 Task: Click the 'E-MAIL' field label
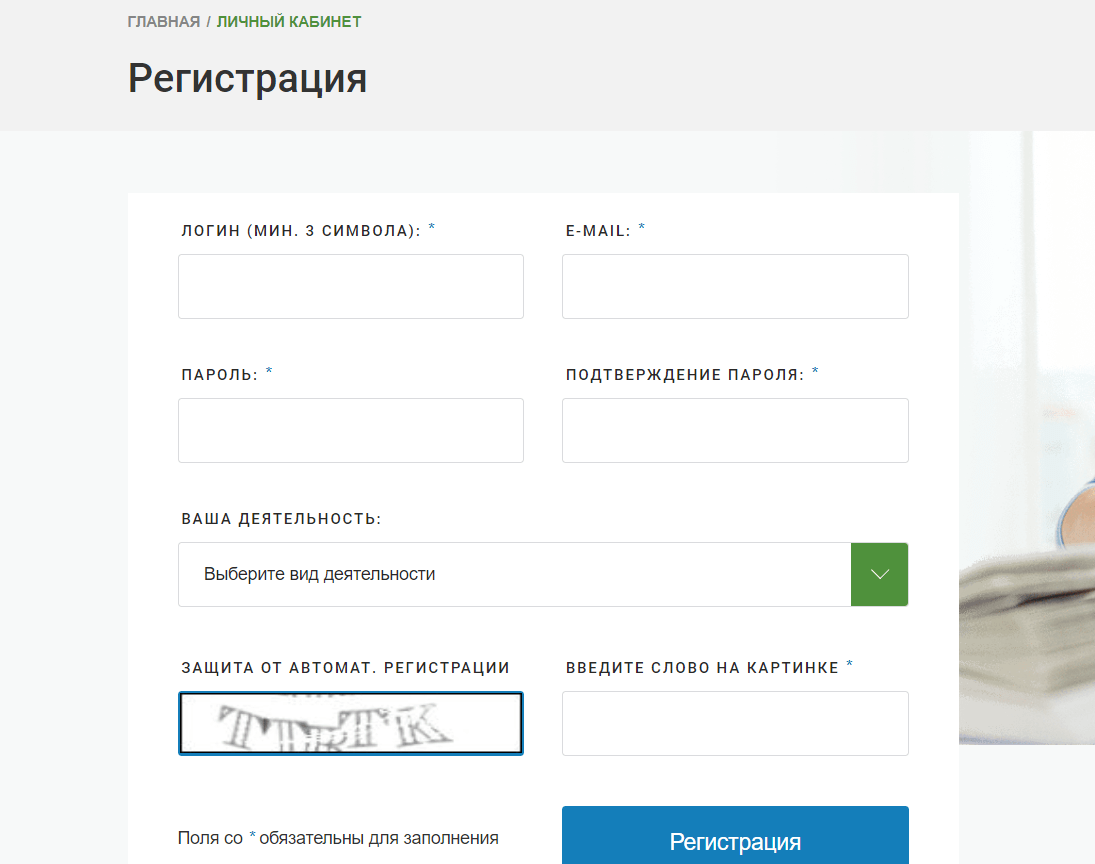pyautogui.click(x=598, y=231)
